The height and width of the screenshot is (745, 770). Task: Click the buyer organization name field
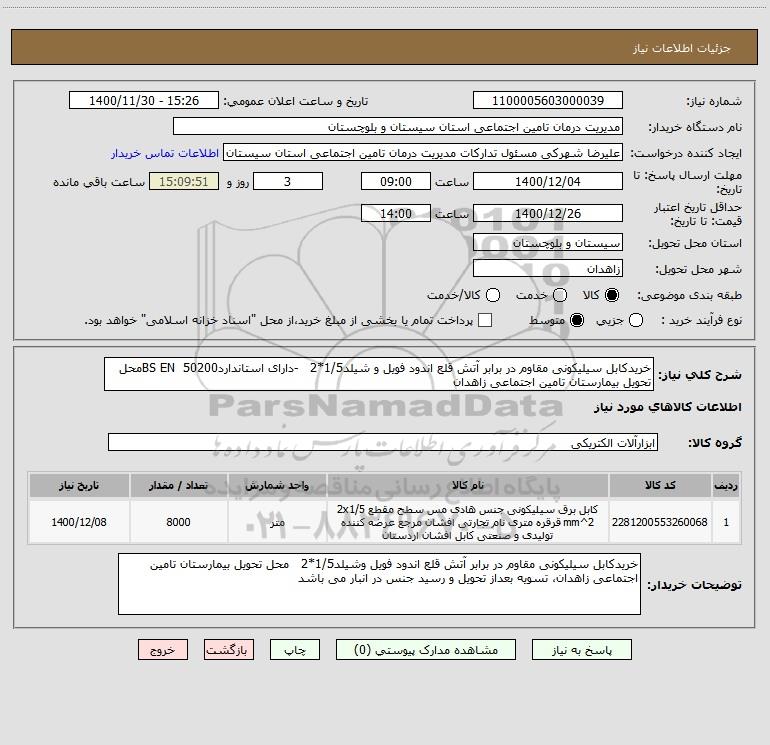point(398,126)
